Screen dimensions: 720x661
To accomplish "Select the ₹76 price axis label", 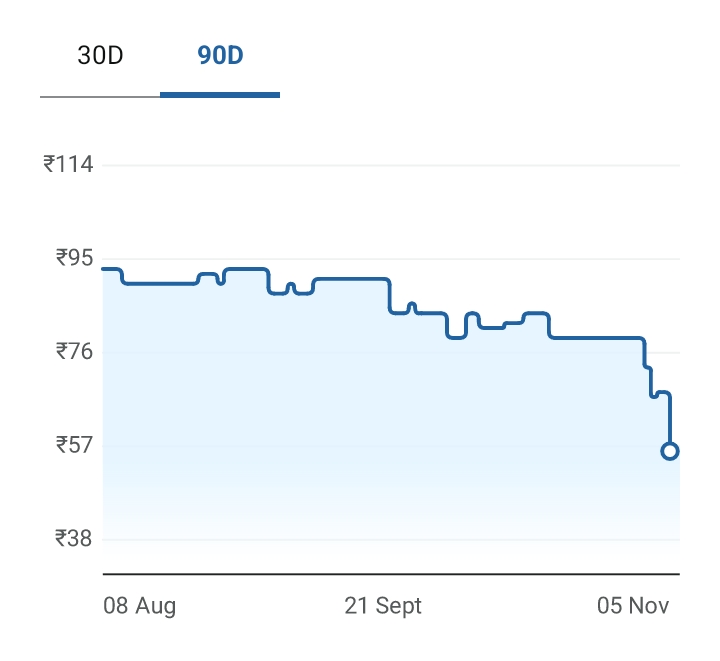I will coord(74,351).
